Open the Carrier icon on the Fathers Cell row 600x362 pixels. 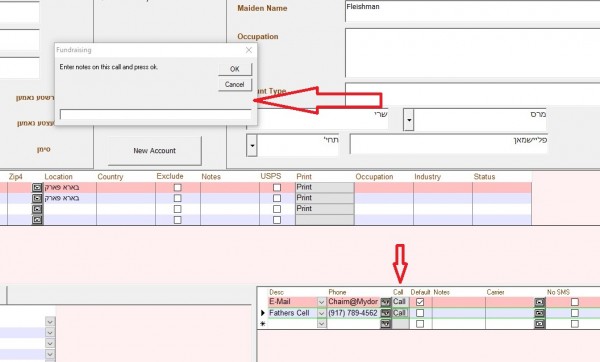[x=540, y=313]
